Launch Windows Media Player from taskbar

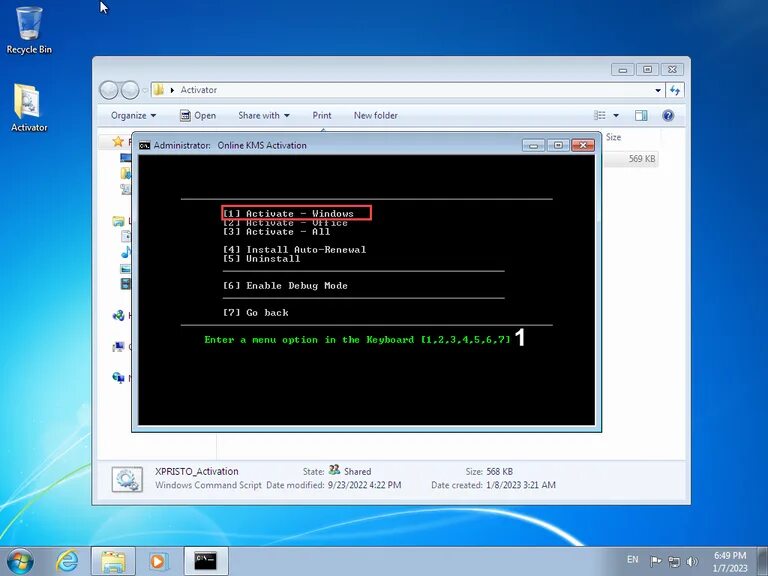click(x=158, y=561)
